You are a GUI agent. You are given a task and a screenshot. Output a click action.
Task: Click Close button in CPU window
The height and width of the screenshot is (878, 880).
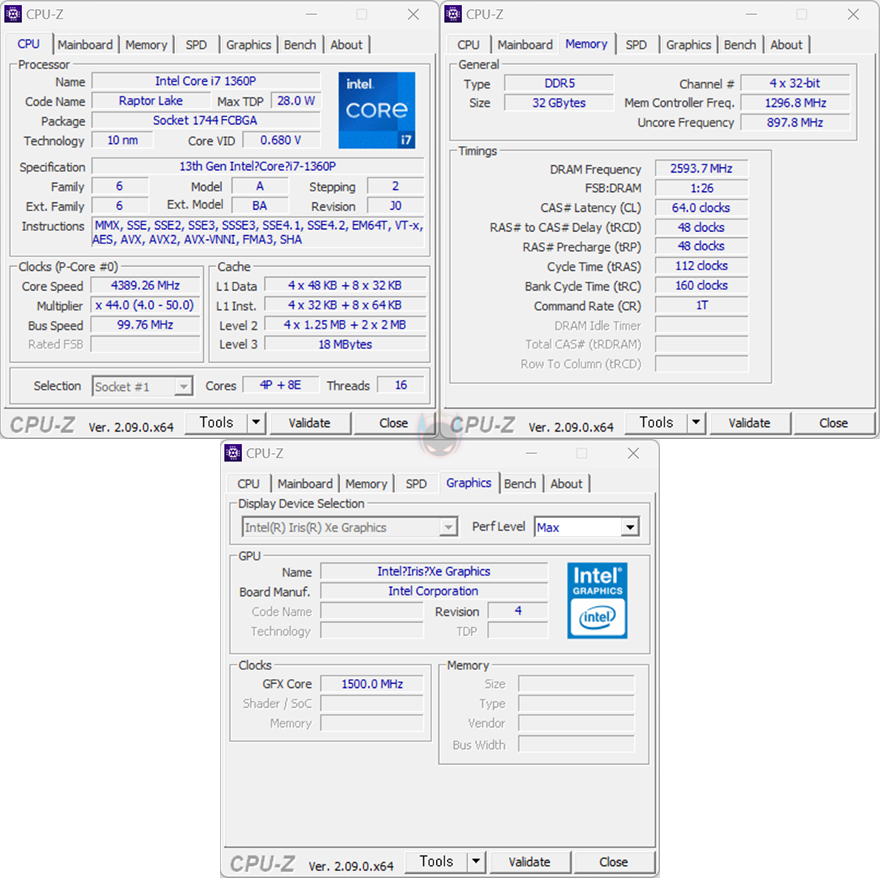[393, 423]
